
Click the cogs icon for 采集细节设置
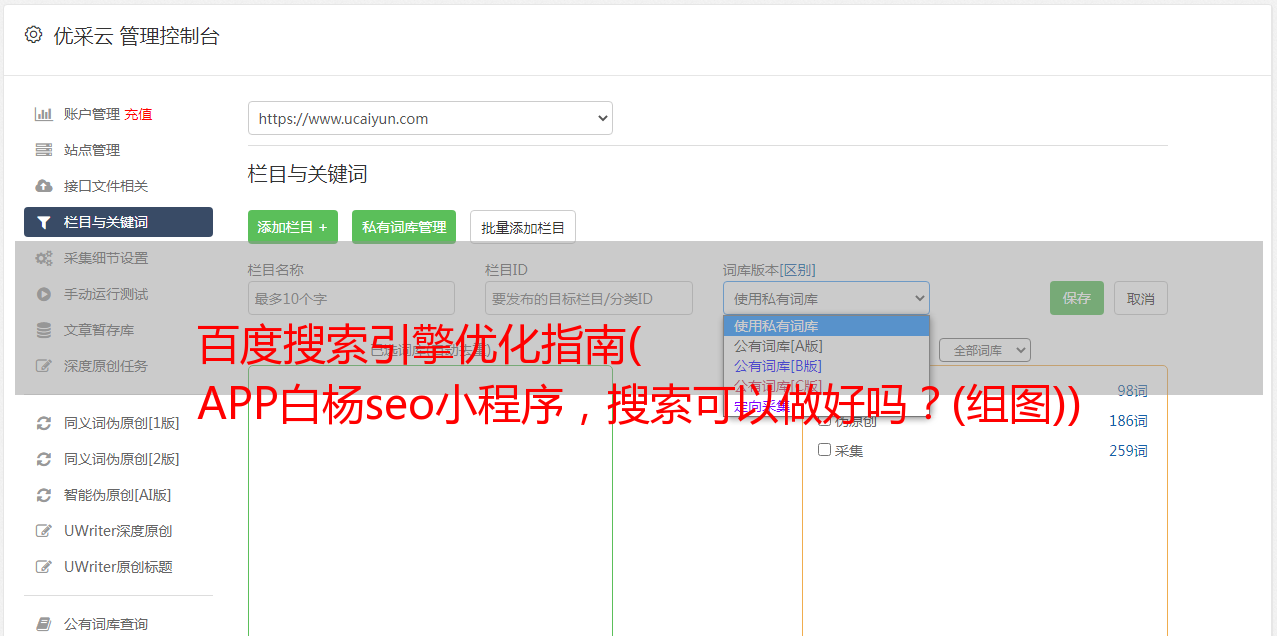[x=44, y=258]
